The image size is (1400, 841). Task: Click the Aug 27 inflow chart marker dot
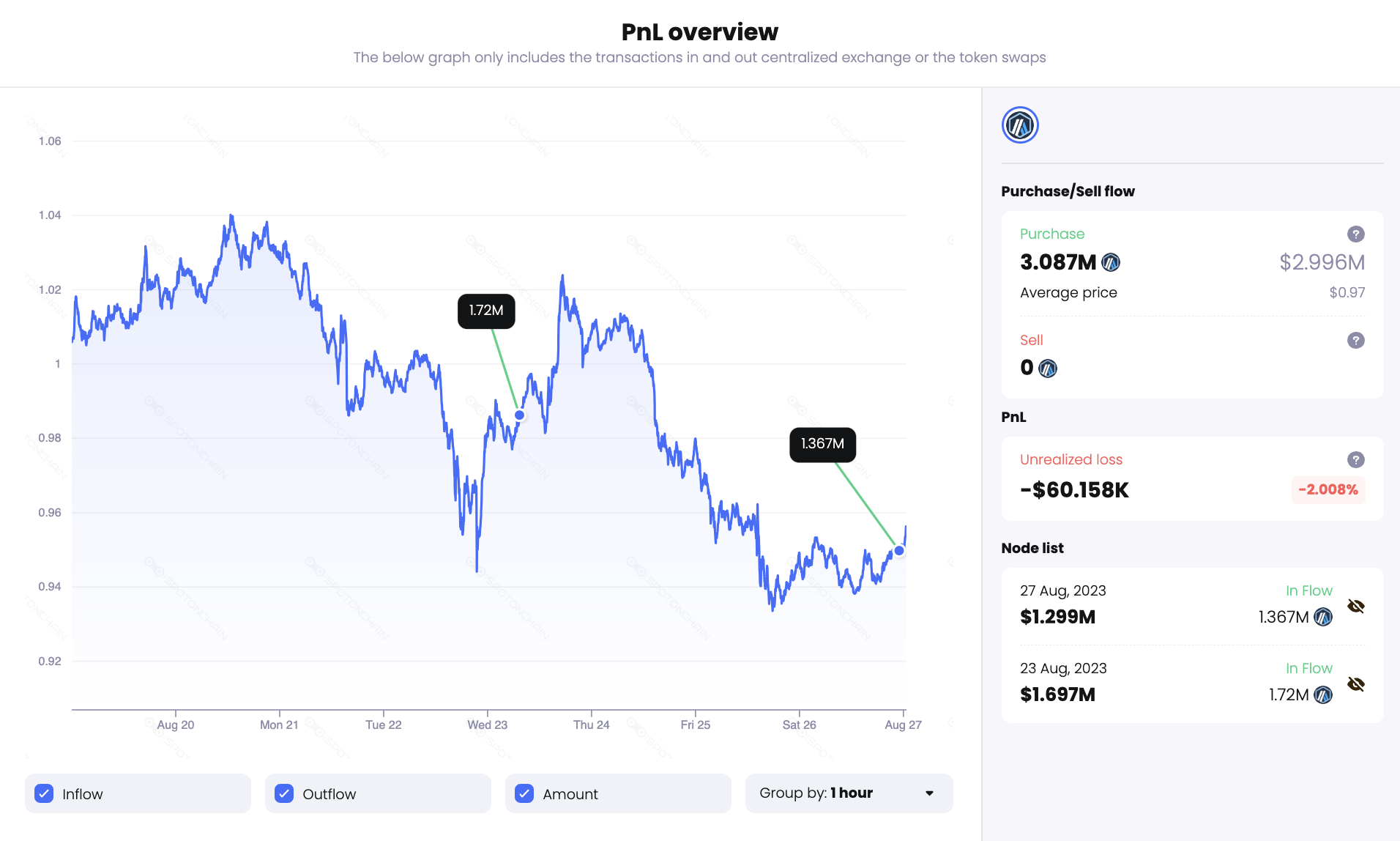(x=899, y=551)
